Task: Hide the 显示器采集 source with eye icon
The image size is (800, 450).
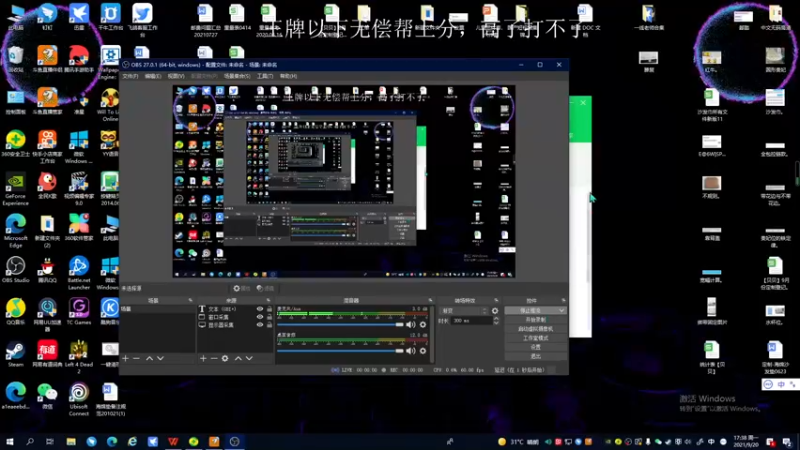Action: pyautogui.click(x=260, y=324)
